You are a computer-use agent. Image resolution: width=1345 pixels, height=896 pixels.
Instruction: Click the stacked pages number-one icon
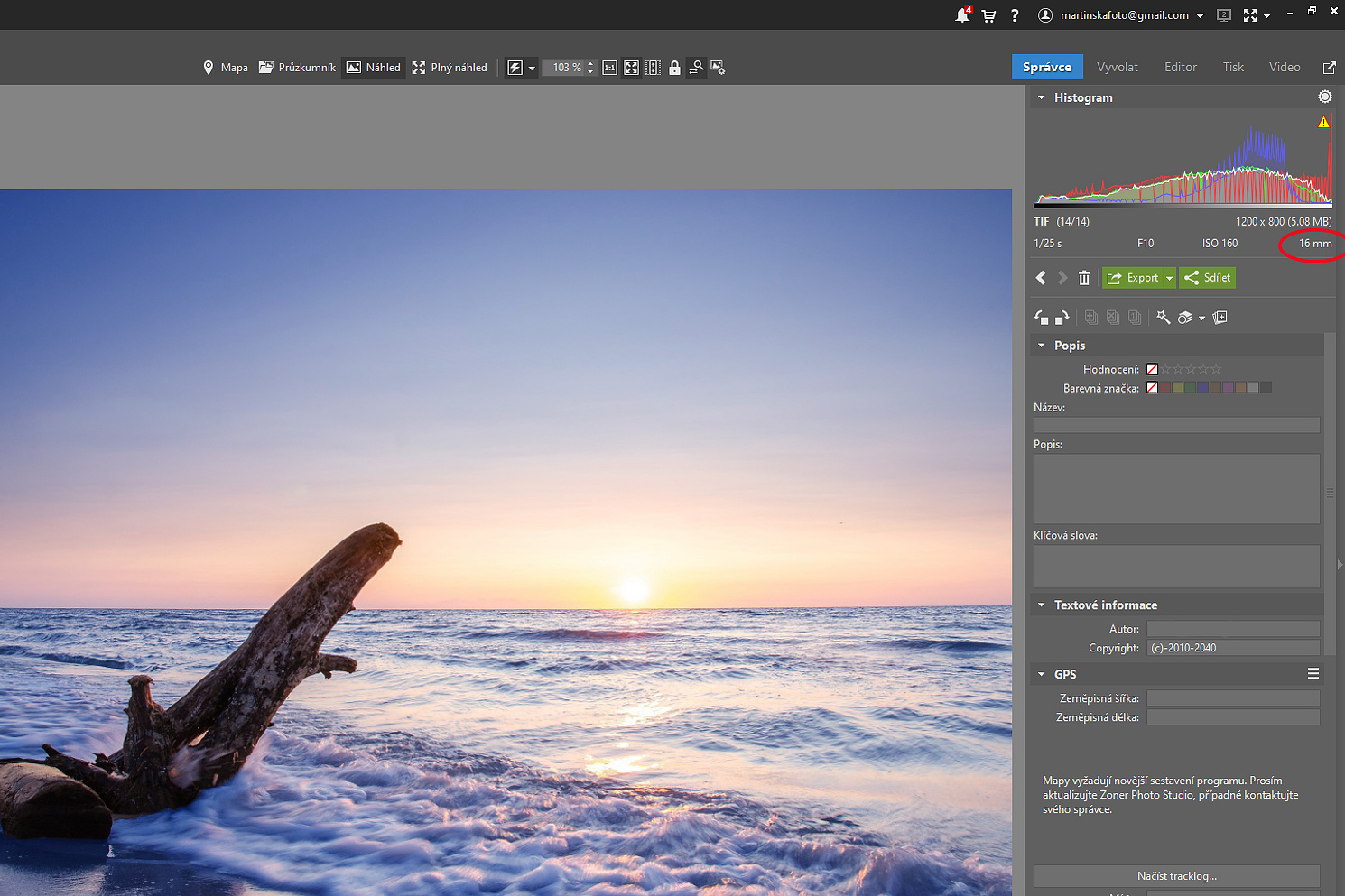1135,318
